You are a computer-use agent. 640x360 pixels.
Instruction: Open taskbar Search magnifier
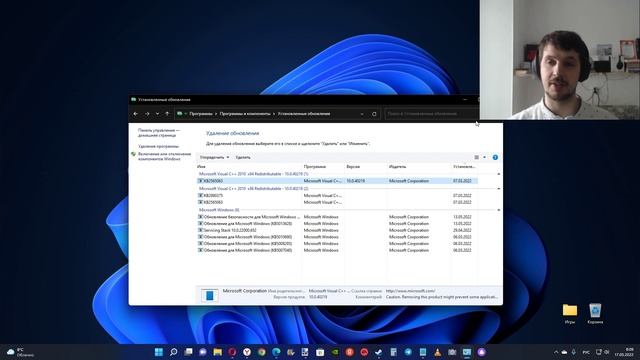point(173,352)
